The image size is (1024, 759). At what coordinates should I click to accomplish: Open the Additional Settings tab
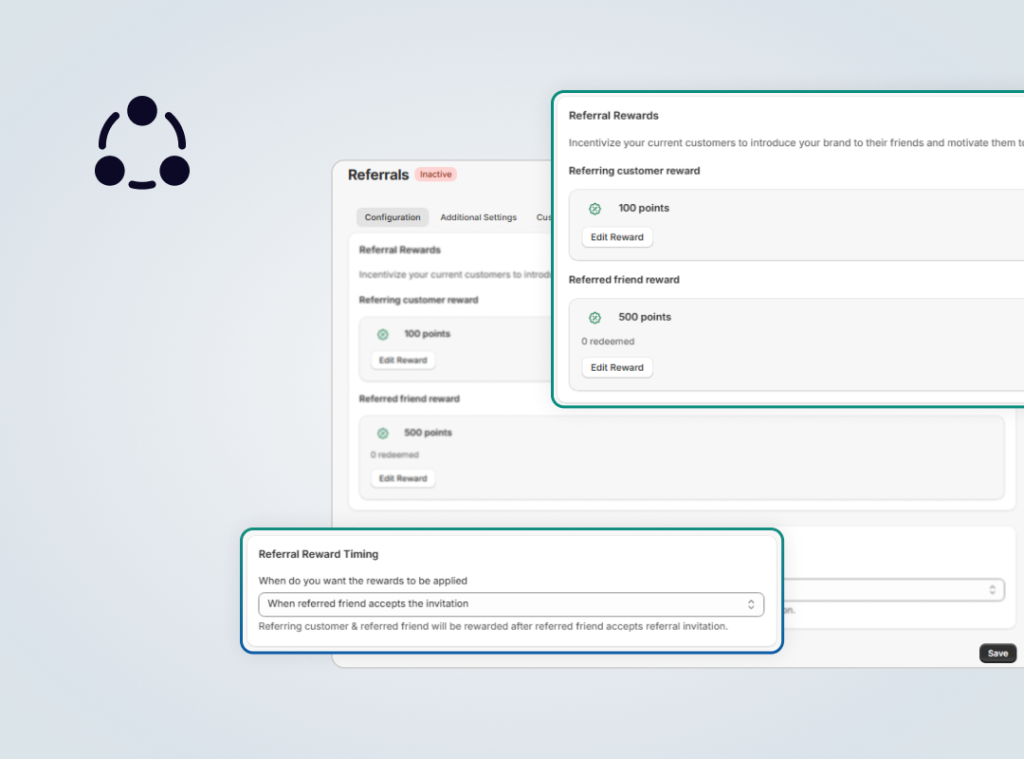click(x=478, y=217)
